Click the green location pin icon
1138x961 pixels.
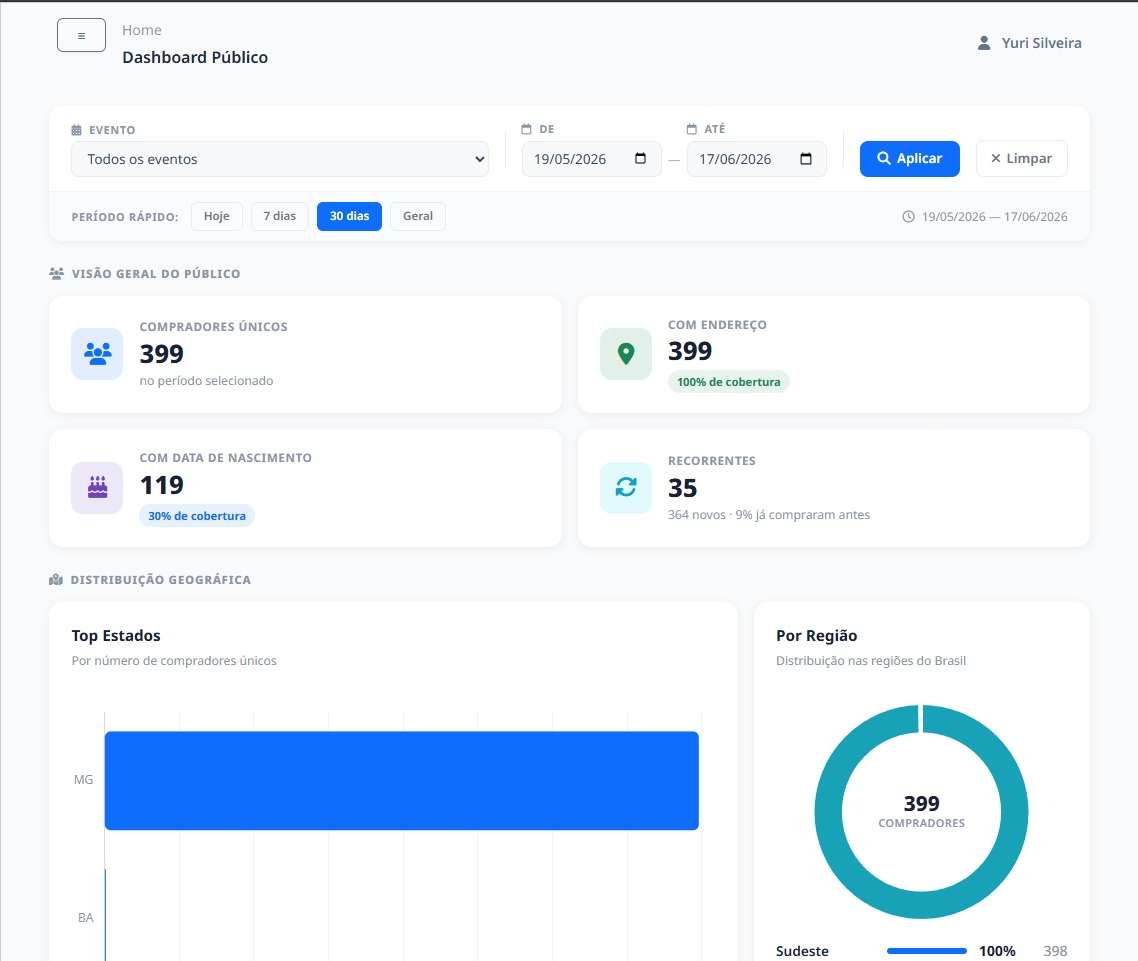pyautogui.click(x=626, y=353)
